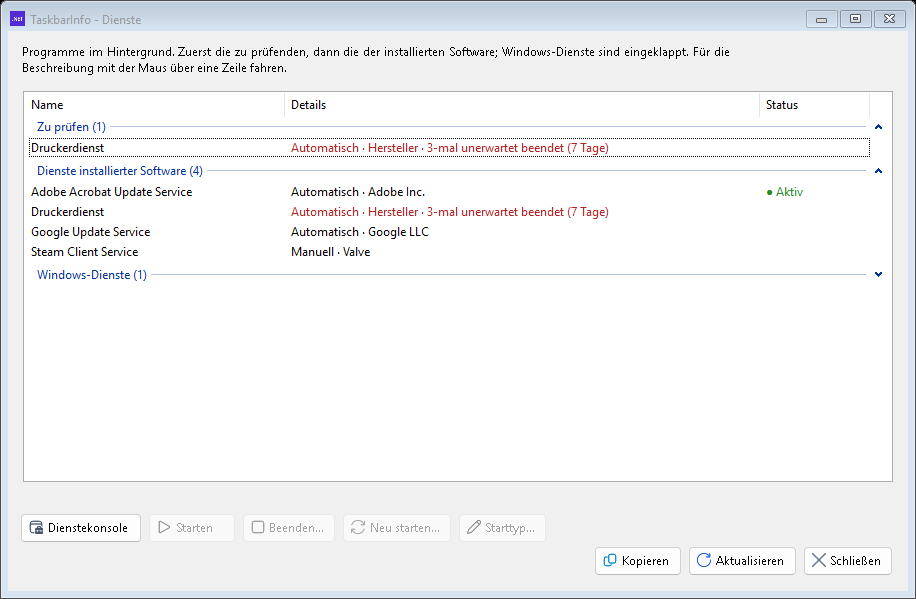Select 'Adobe Acrobat Update Service' row
Image resolution: width=916 pixels, height=599 pixels.
pos(449,192)
